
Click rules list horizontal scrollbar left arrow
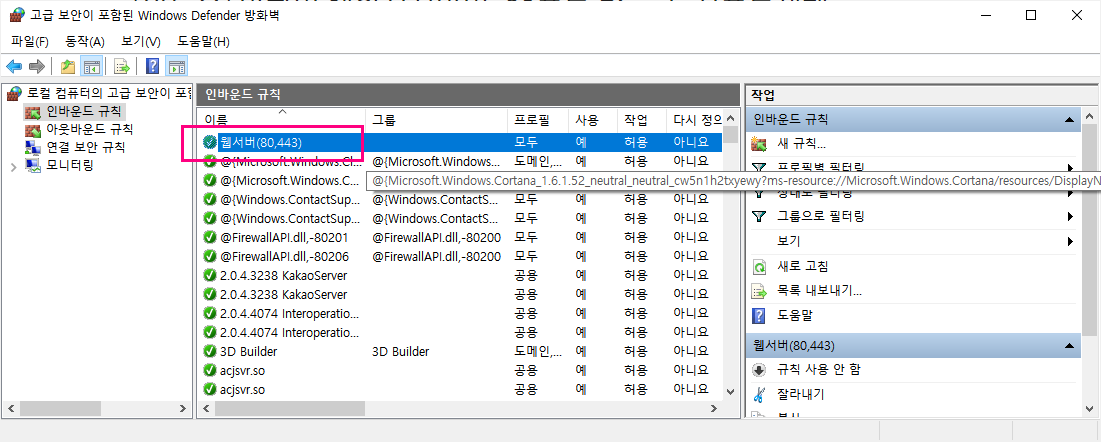[x=206, y=408]
